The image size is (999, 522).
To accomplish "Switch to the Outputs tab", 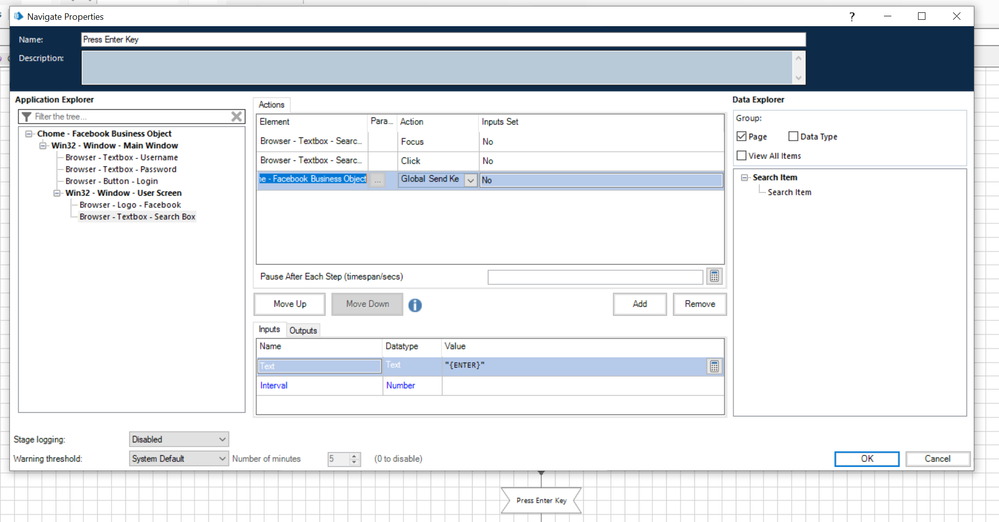I will click(303, 330).
